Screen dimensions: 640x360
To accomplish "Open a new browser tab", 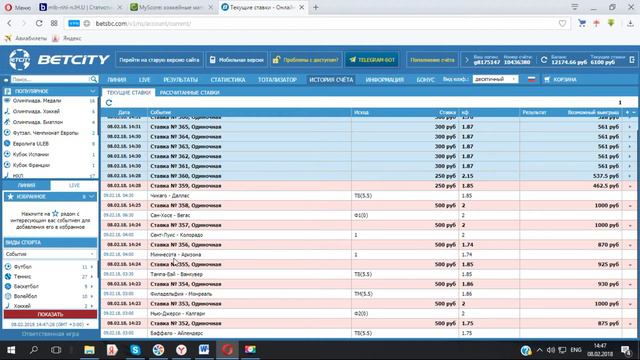I will coord(316,7).
